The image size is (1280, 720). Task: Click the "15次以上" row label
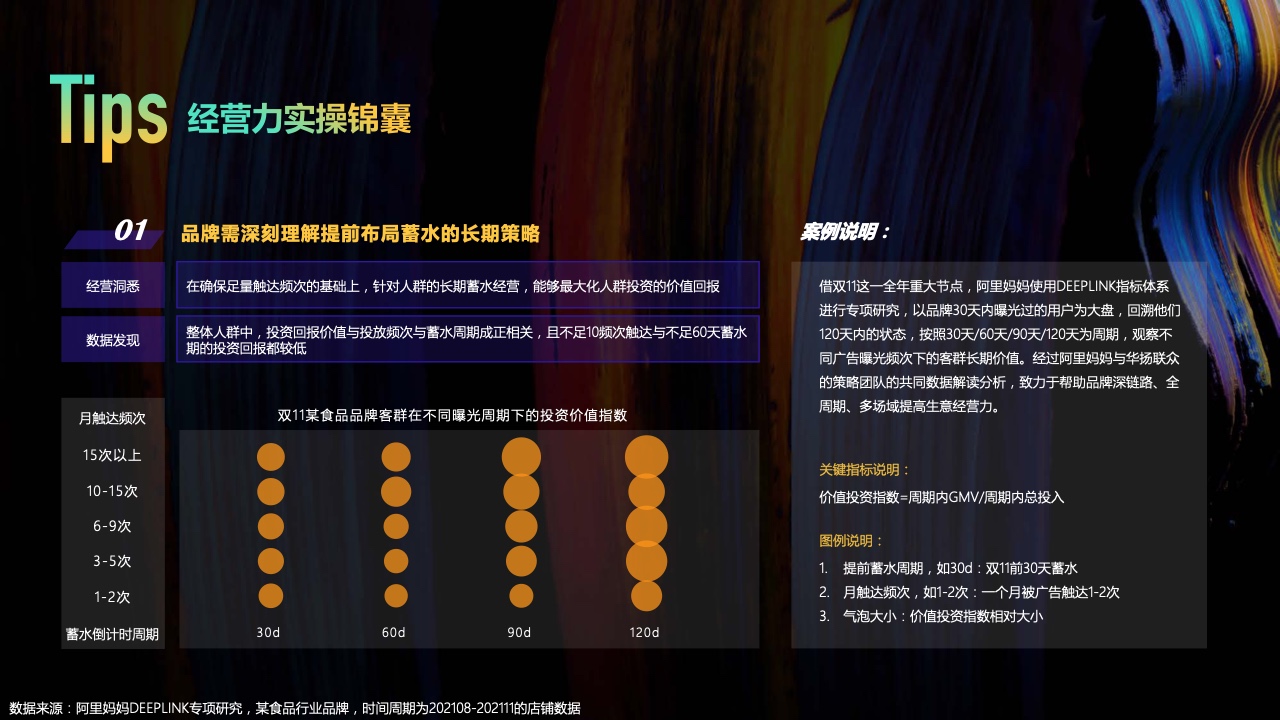pos(112,455)
